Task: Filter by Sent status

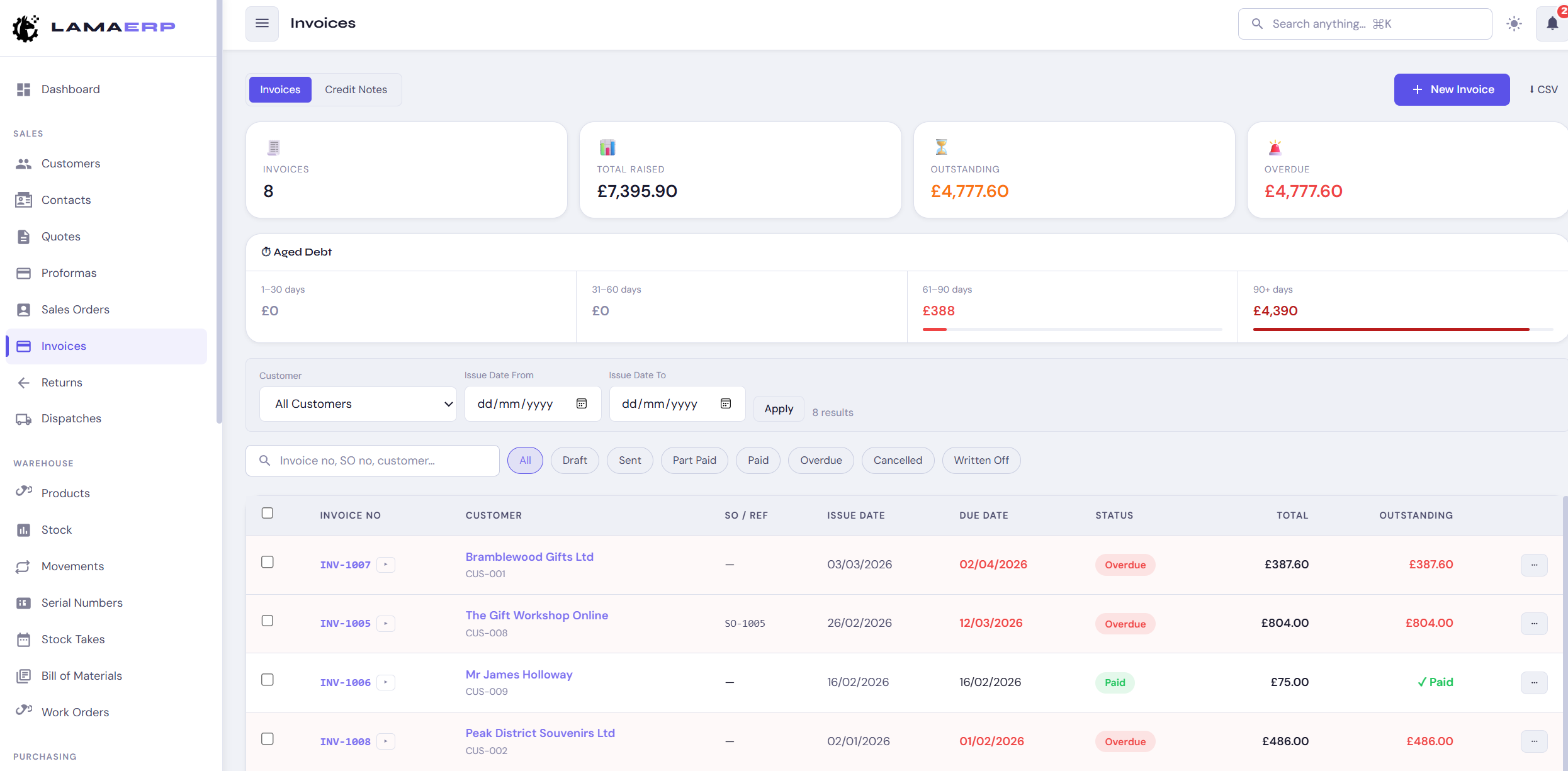Action: click(x=629, y=460)
